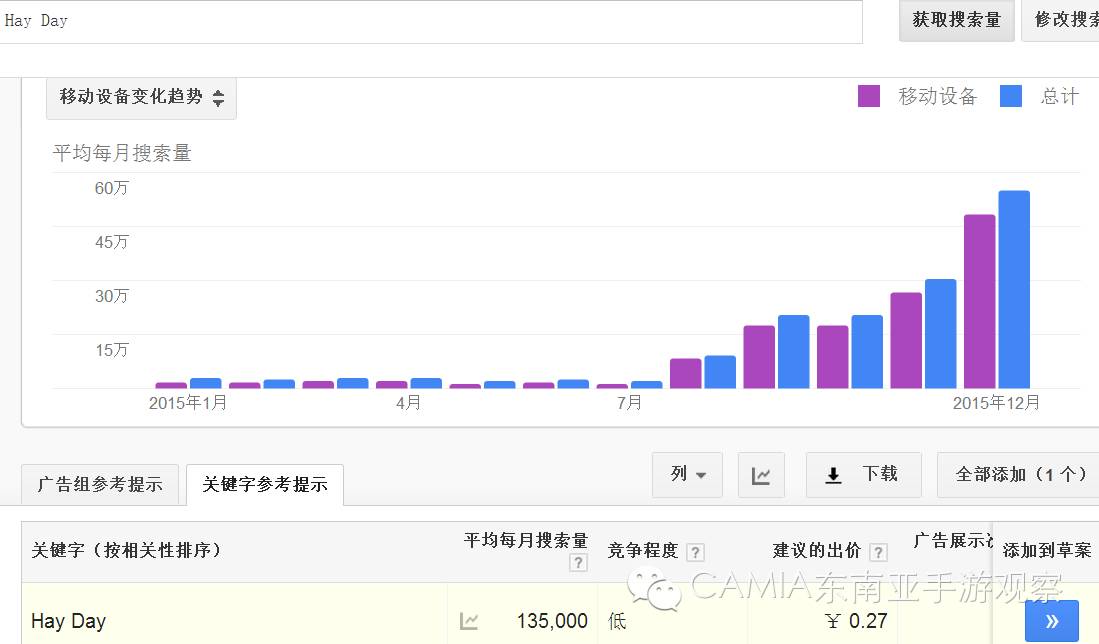Click the 获取搜索量 button
Image resolution: width=1099 pixels, height=644 pixels.
(x=957, y=20)
